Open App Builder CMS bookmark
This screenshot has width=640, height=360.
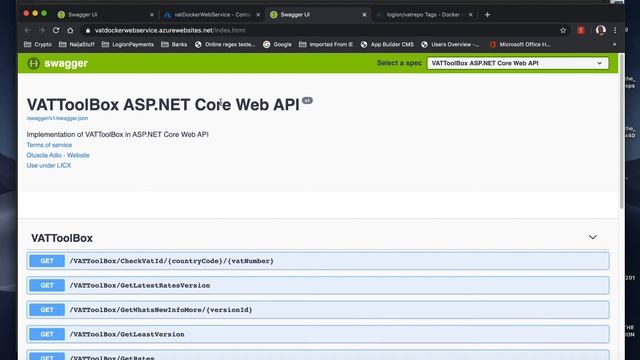point(387,44)
